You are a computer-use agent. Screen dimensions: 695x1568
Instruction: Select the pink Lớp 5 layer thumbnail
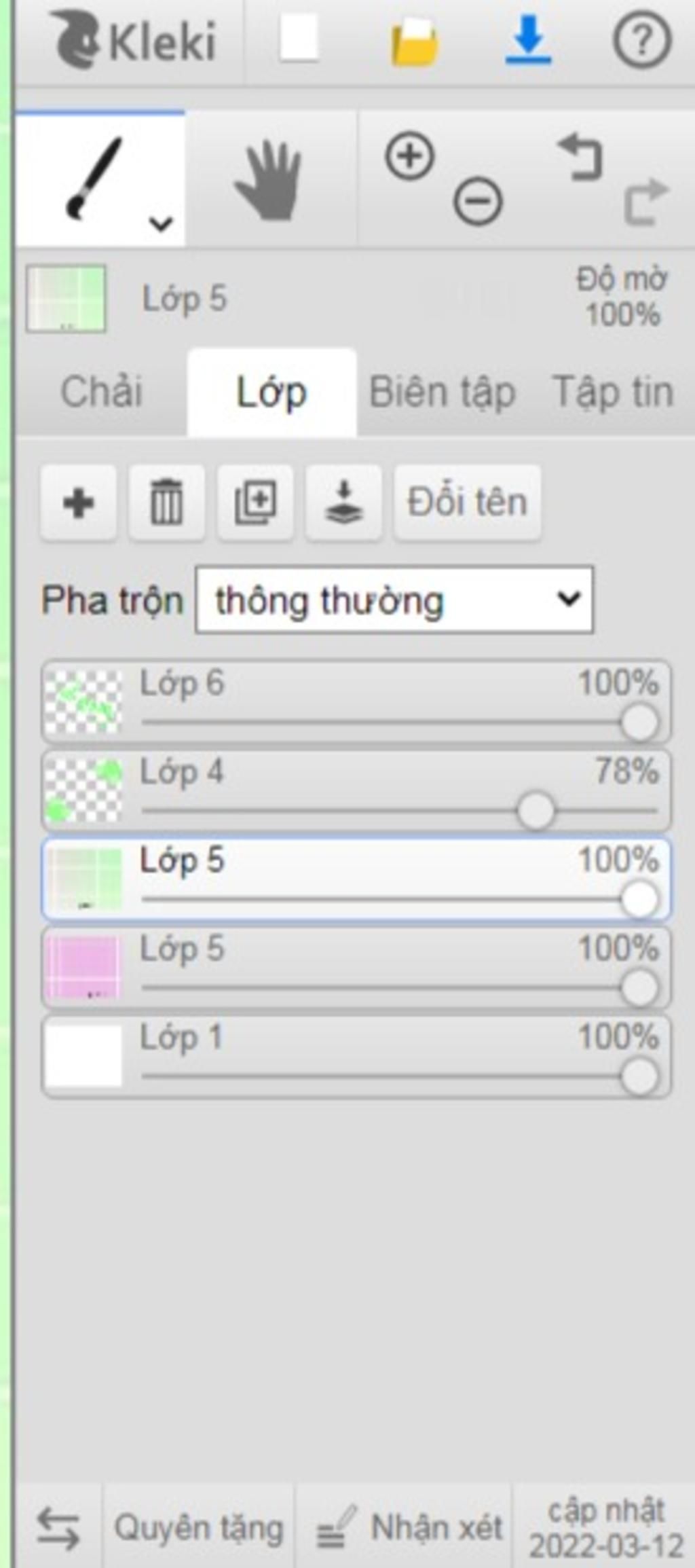[83, 967]
